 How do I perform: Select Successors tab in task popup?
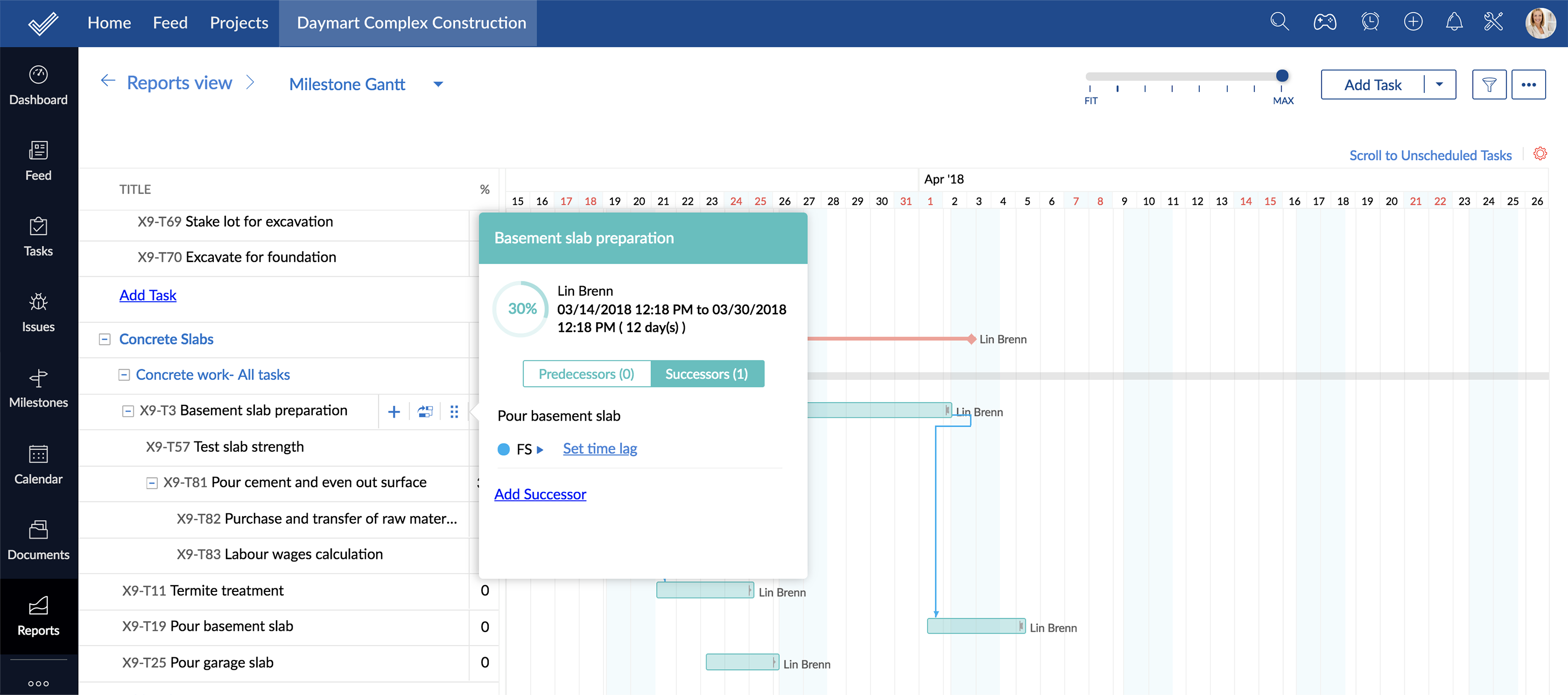click(x=706, y=373)
